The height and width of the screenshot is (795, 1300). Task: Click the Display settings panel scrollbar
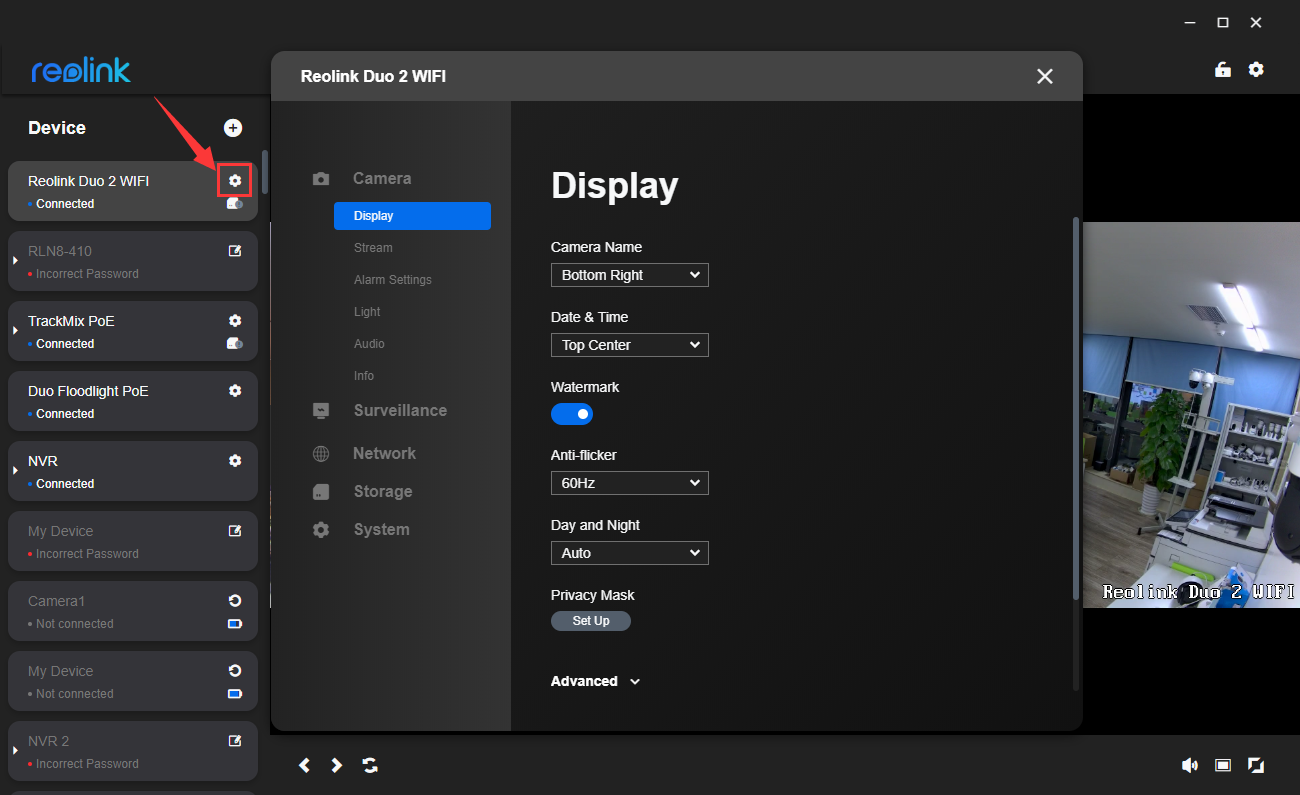click(1076, 408)
